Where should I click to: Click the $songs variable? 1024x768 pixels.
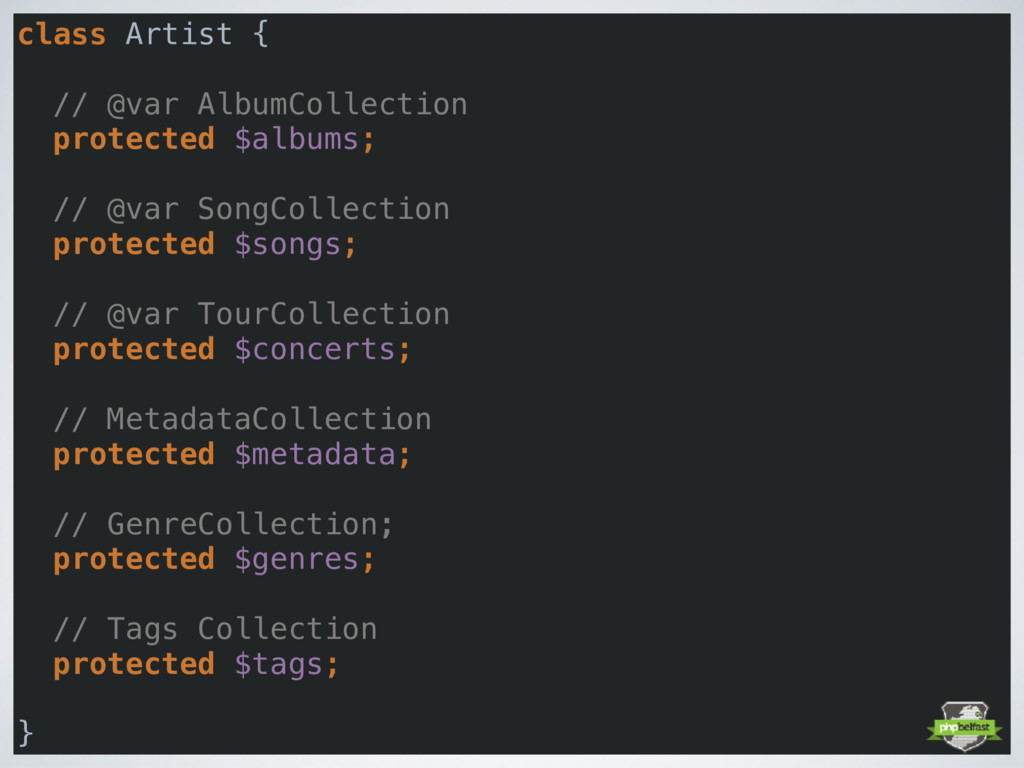(x=287, y=245)
